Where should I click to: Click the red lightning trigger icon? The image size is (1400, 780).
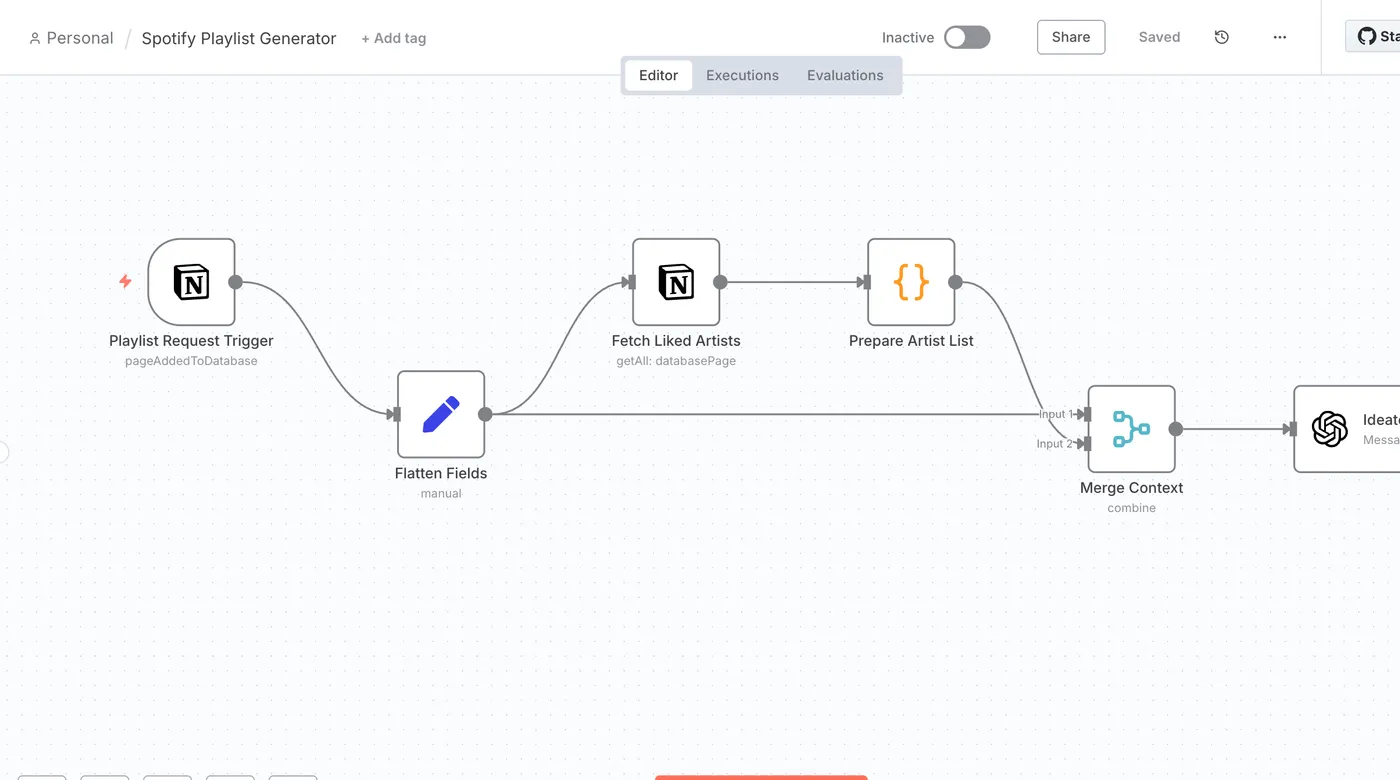[125, 282]
